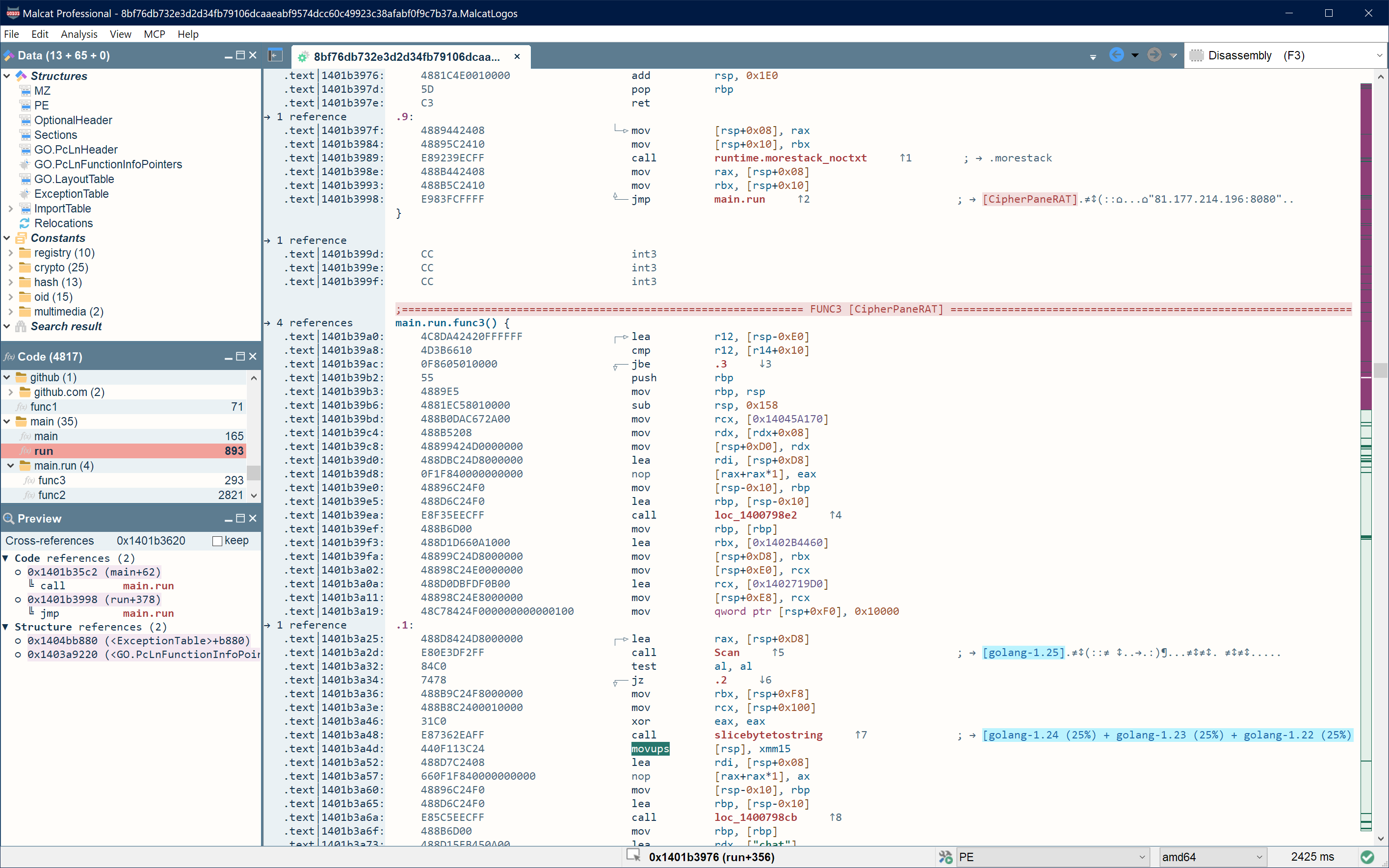Click the file type tools icon in status bar
Viewport: 1389px width, 868px height.
pos(945,857)
